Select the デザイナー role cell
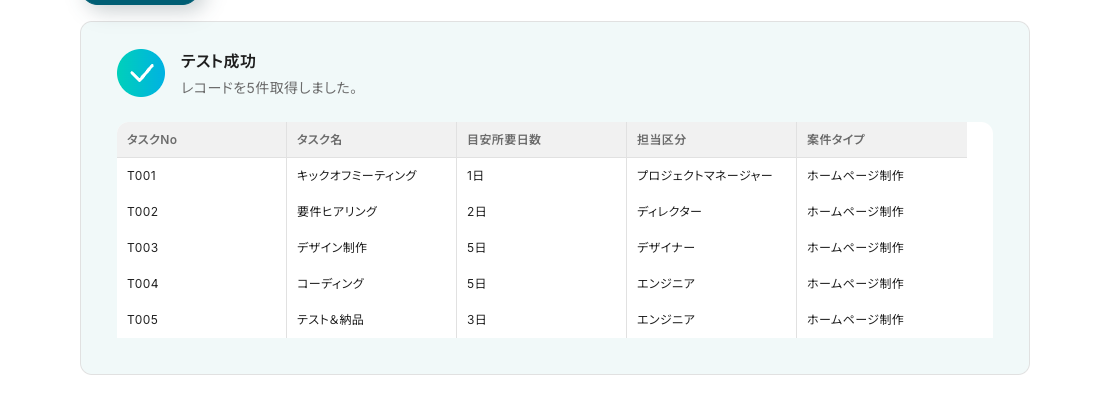Viewport: 1110px width, 406px height. point(666,248)
